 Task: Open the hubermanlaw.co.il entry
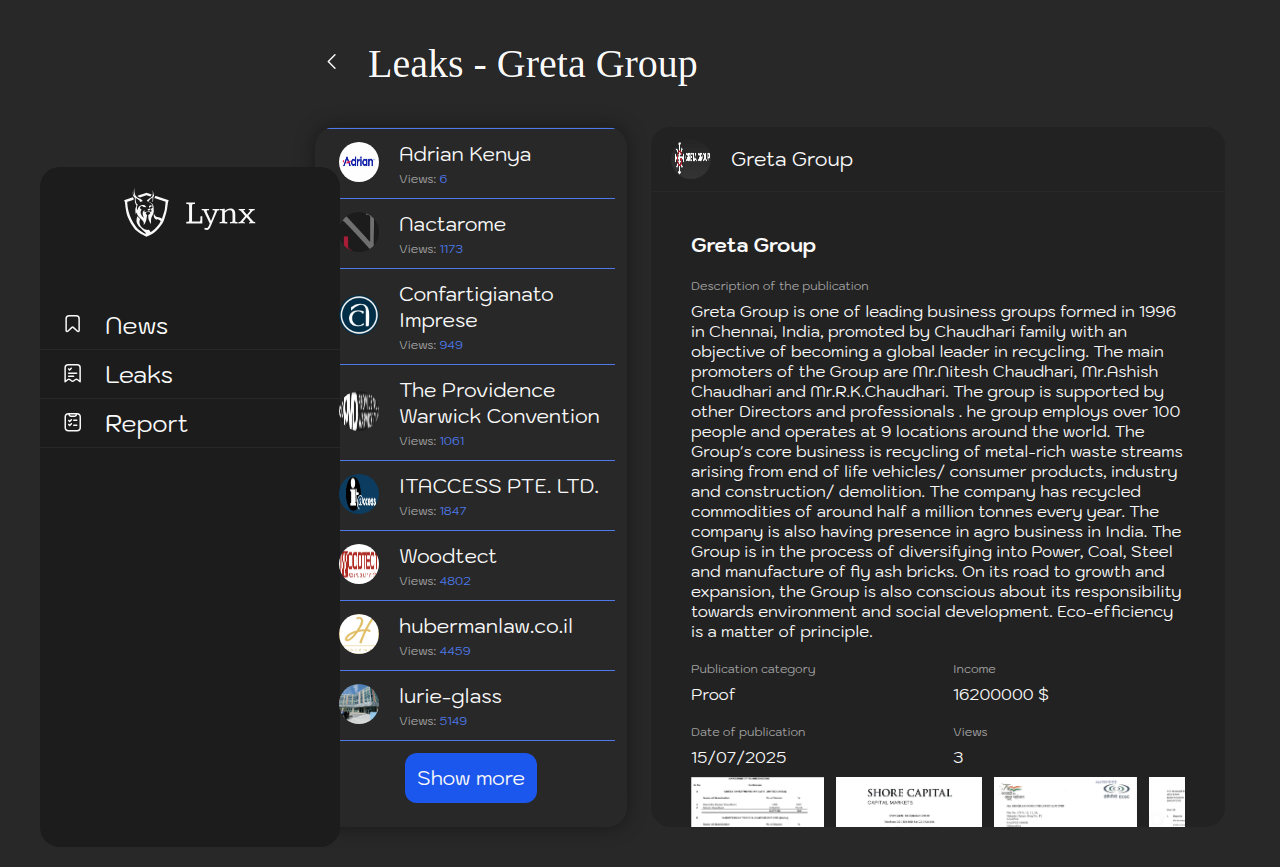click(471, 636)
